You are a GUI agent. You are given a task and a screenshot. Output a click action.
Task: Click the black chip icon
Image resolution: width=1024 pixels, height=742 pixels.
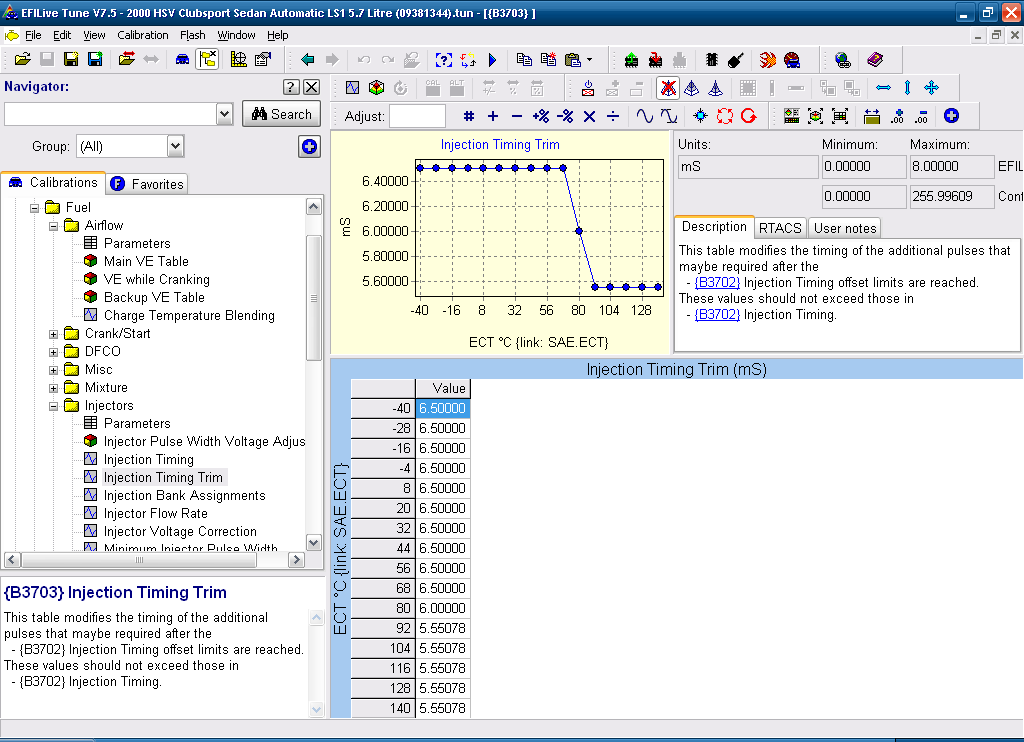tap(712, 60)
